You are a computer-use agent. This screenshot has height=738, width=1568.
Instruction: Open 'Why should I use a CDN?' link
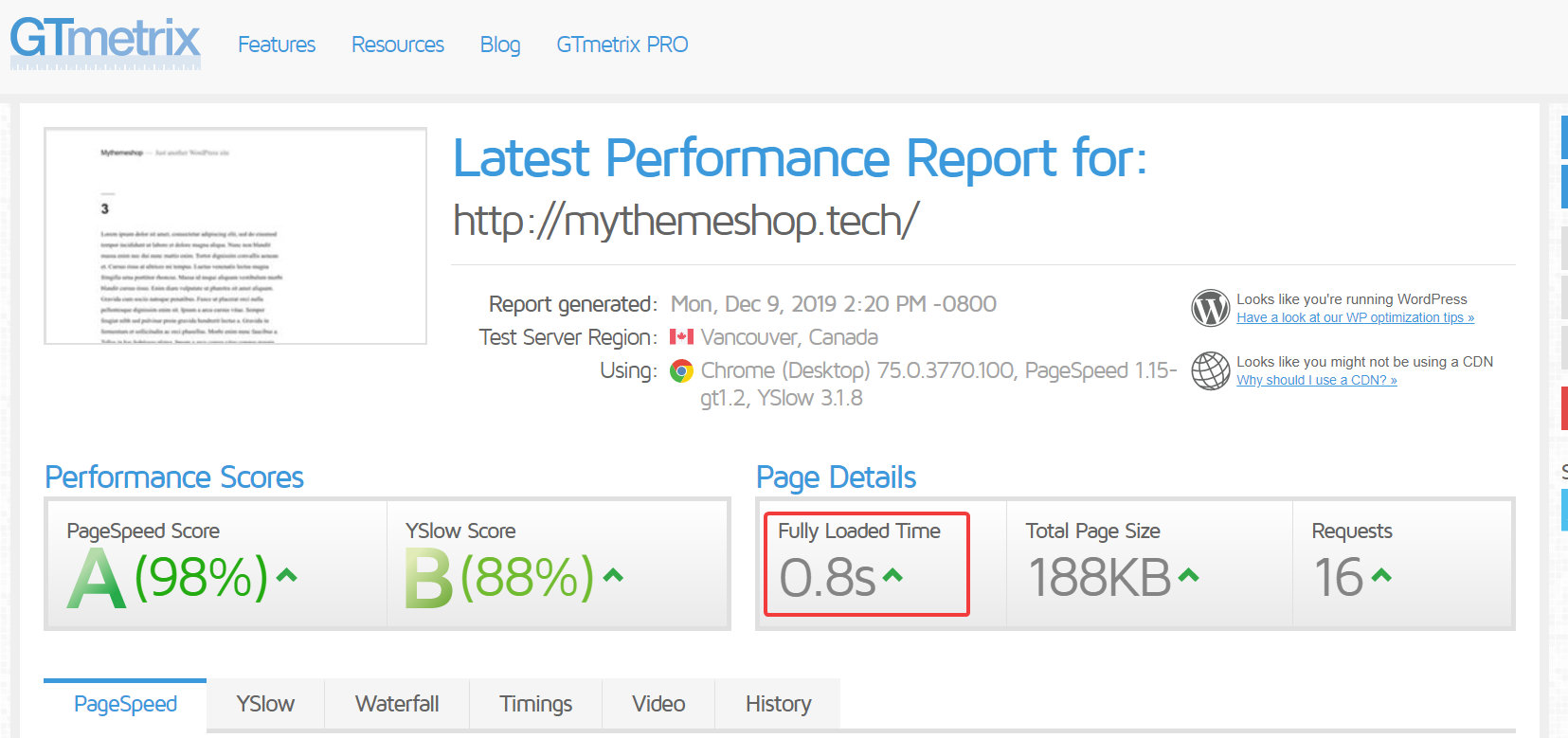pyautogui.click(x=1316, y=380)
